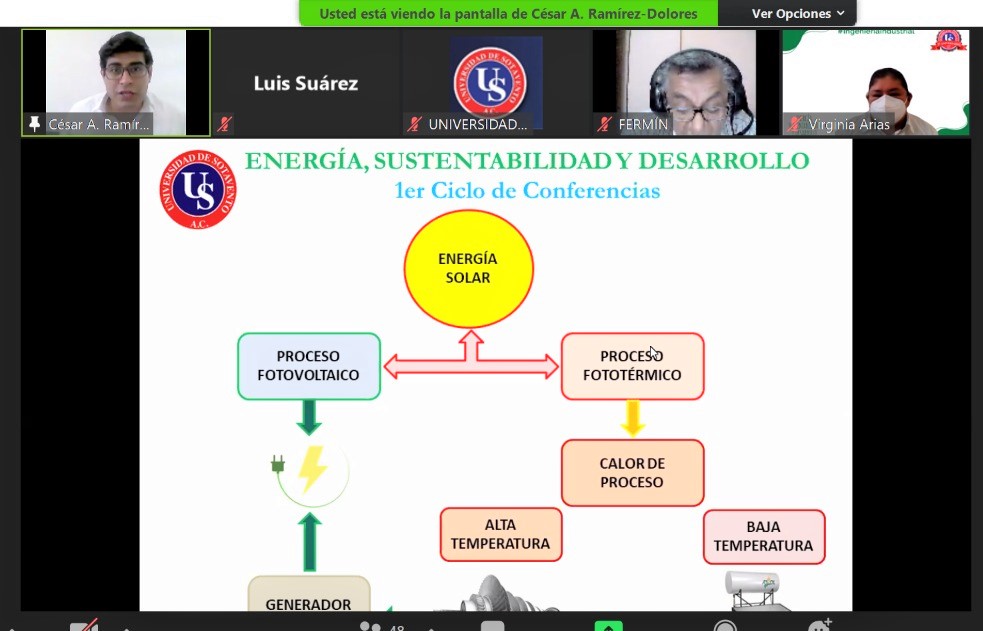Select Virginia Arias's video thumbnail

876,82
